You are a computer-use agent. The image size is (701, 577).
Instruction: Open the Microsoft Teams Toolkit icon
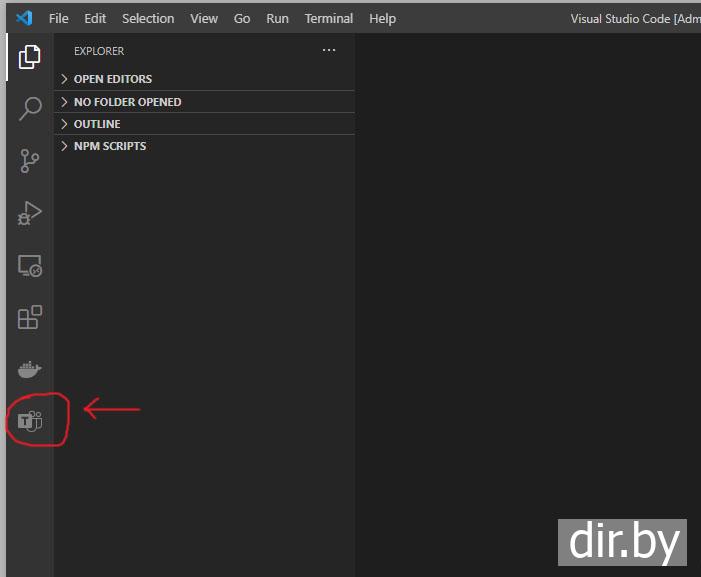pos(30,421)
